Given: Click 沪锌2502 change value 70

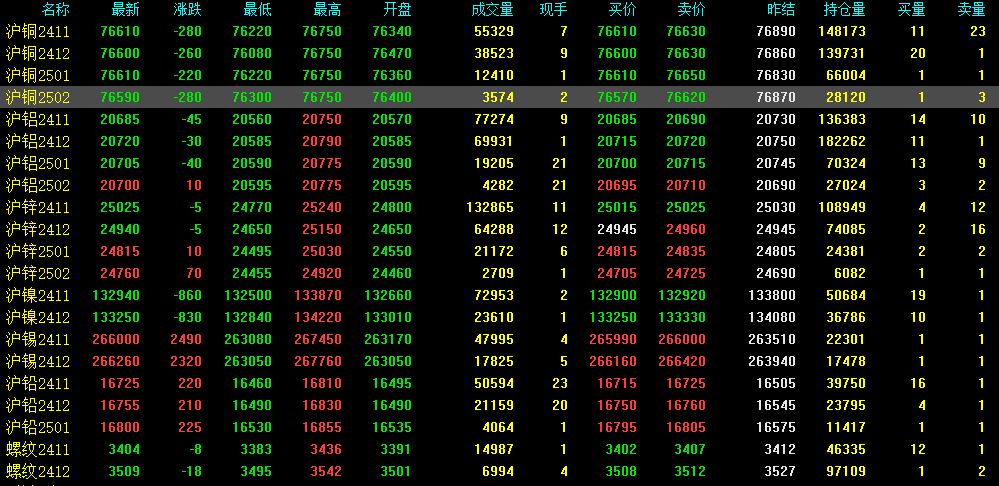Looking at the screenshot, I should 194,273.
